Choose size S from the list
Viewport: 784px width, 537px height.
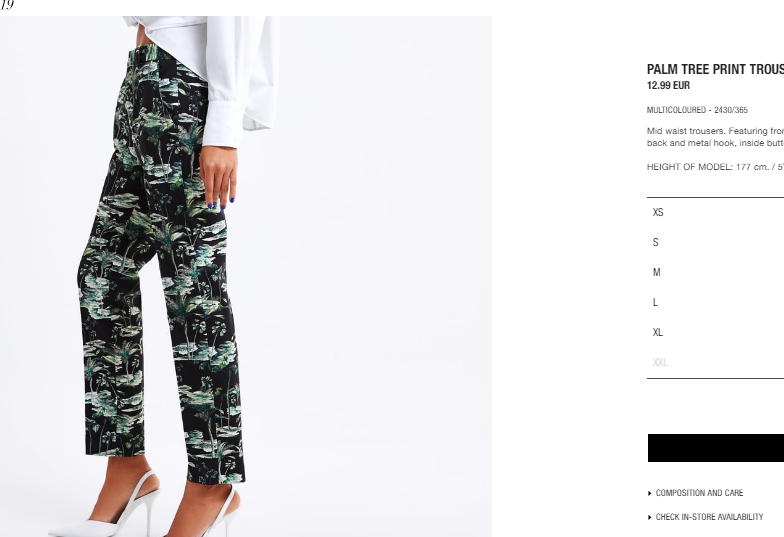[716, 242]
